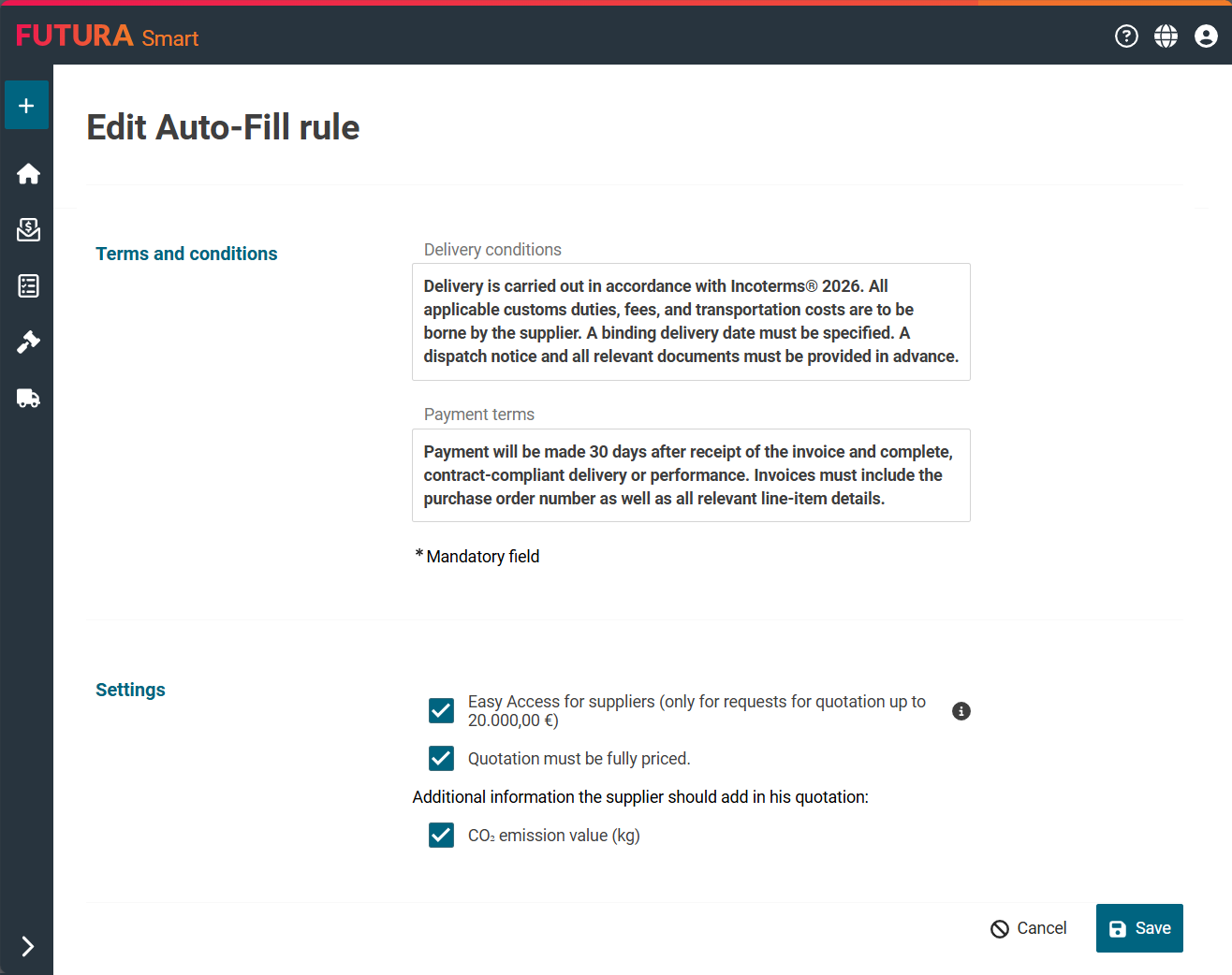Cancel editing the Auto-Fill rule

[x=1029, y=928]
